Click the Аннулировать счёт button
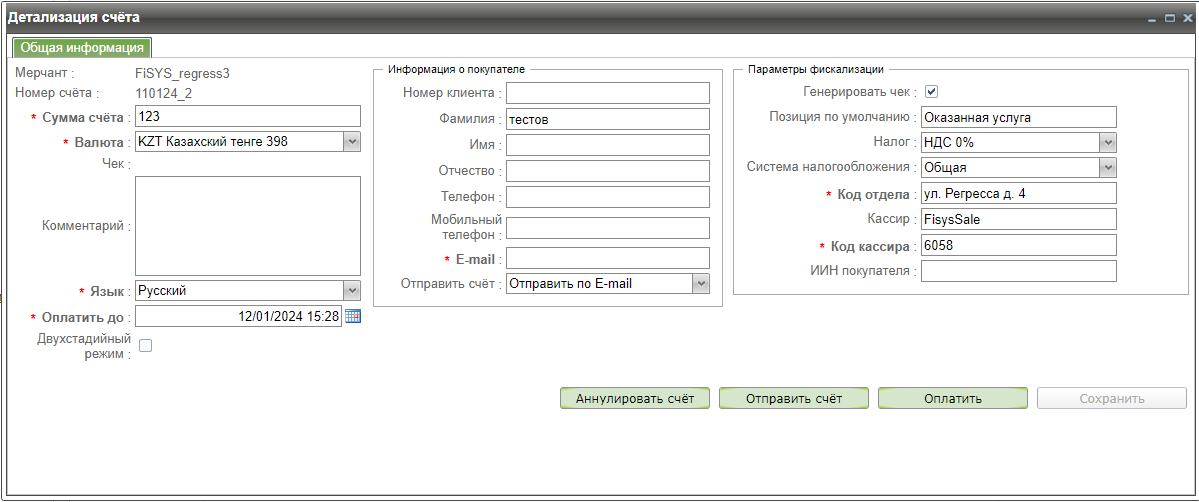 tap(635, 399)
